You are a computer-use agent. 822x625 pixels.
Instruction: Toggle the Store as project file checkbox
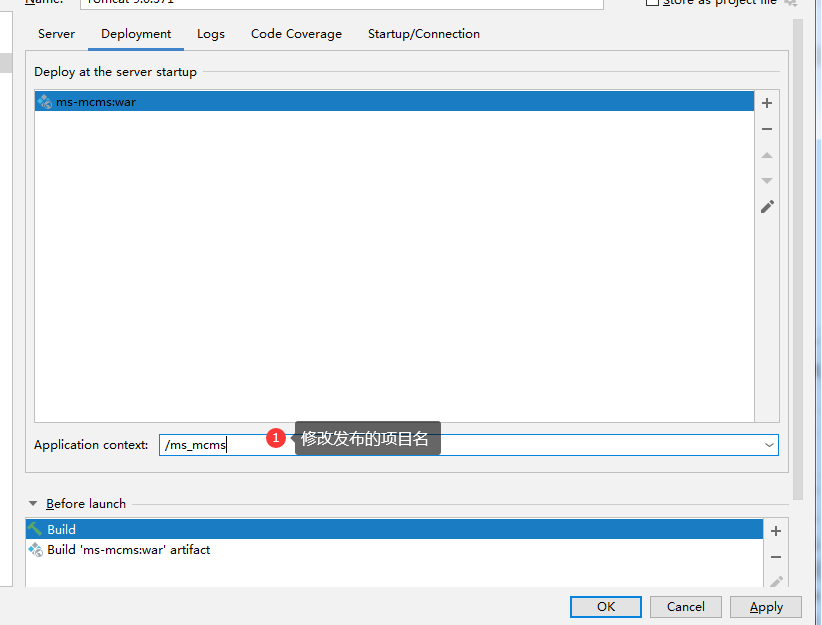tap(653, 3)
